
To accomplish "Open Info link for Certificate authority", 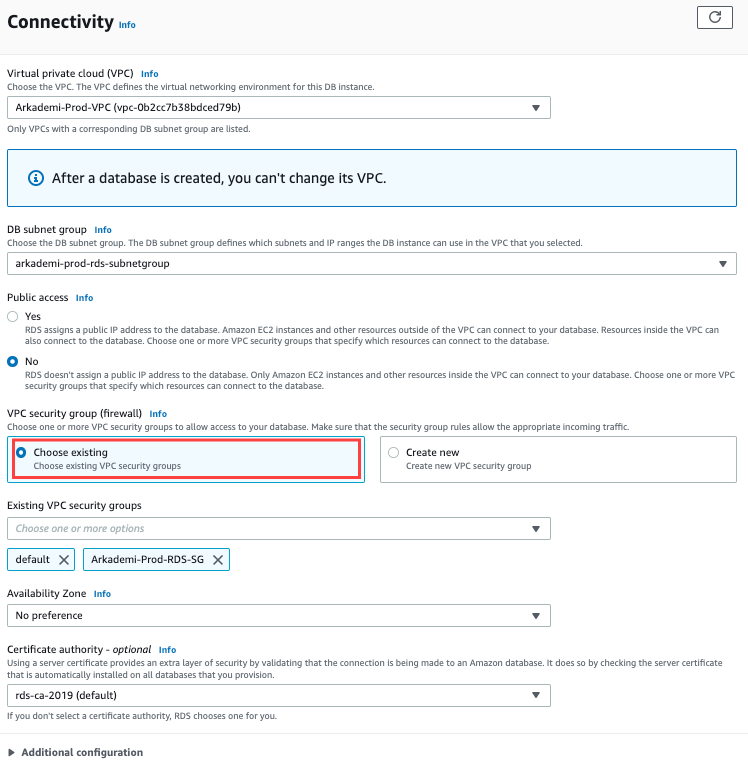I will tap(167, 650).
